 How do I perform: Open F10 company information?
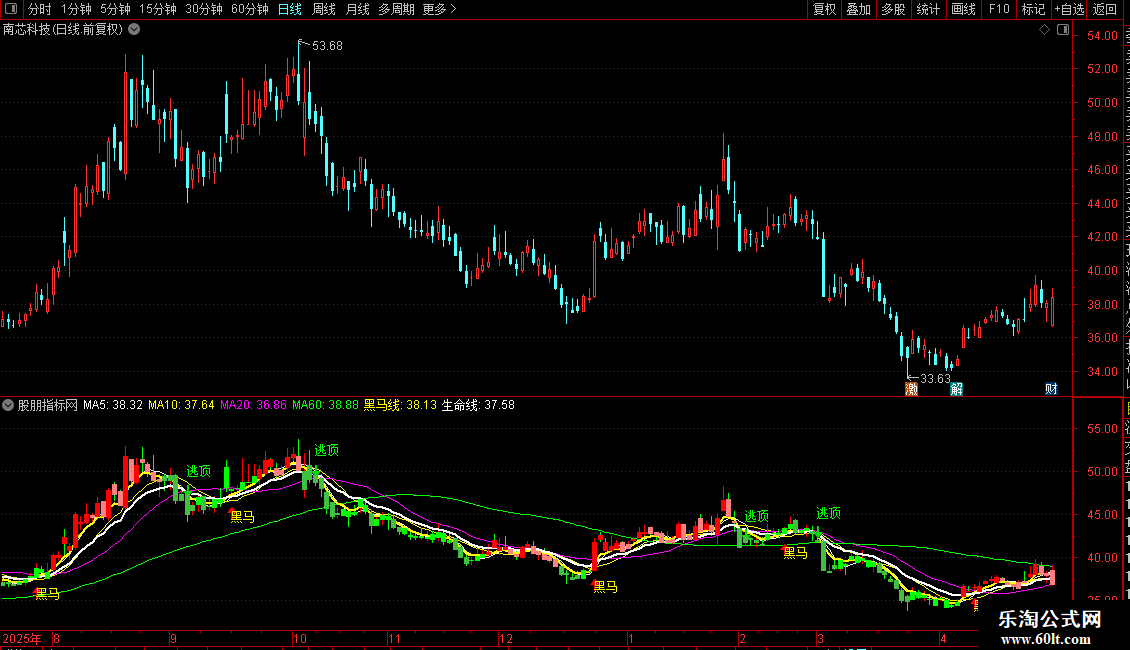point(999,9)
